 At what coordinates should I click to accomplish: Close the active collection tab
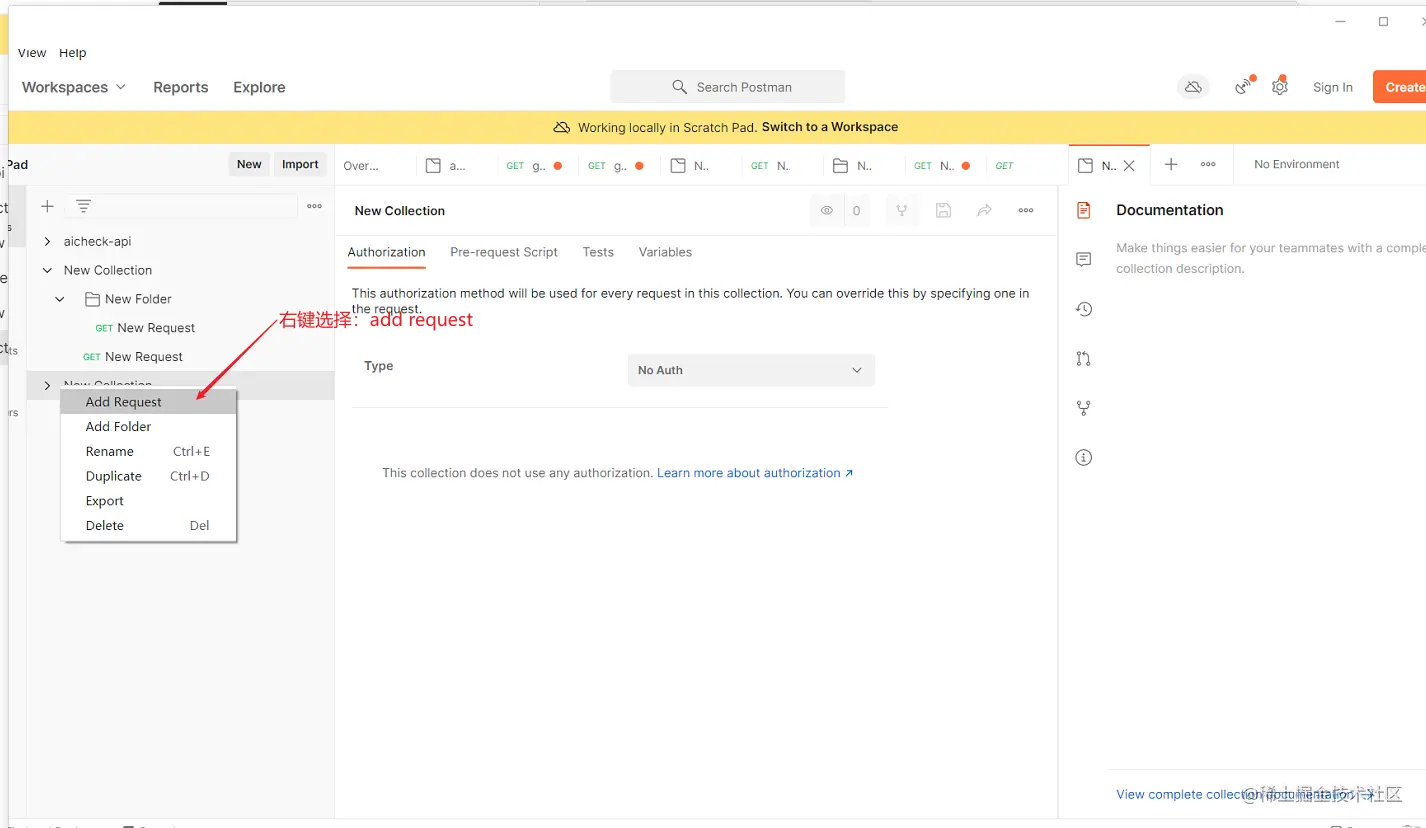[x=1129, y=166]
